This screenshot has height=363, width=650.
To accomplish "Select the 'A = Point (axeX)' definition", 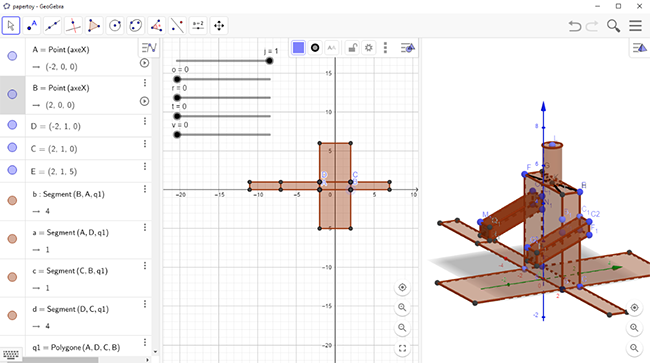I will click(61, 50).
